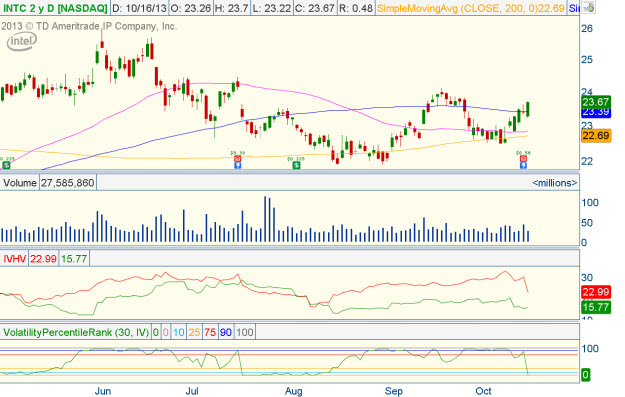Click the orange 22.69 moving average bubble
This screenshot has width=625, height=397.
click(596, 136)
